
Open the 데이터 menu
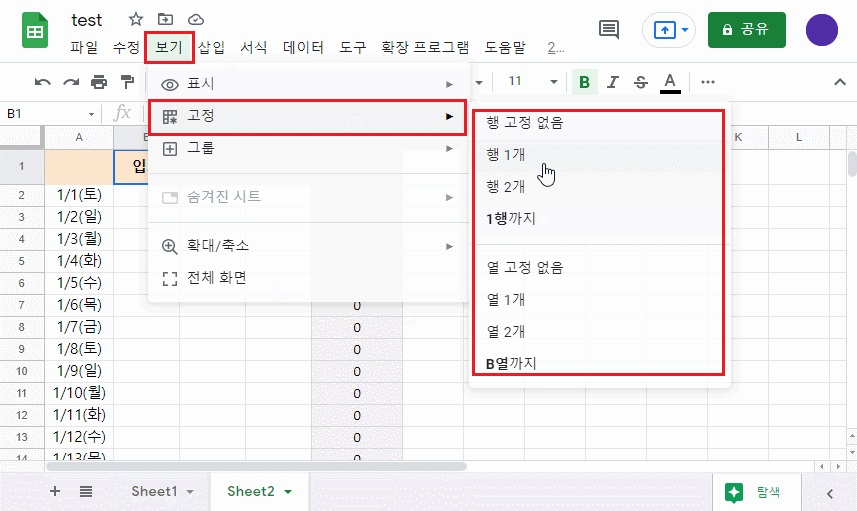coord(303,47)
